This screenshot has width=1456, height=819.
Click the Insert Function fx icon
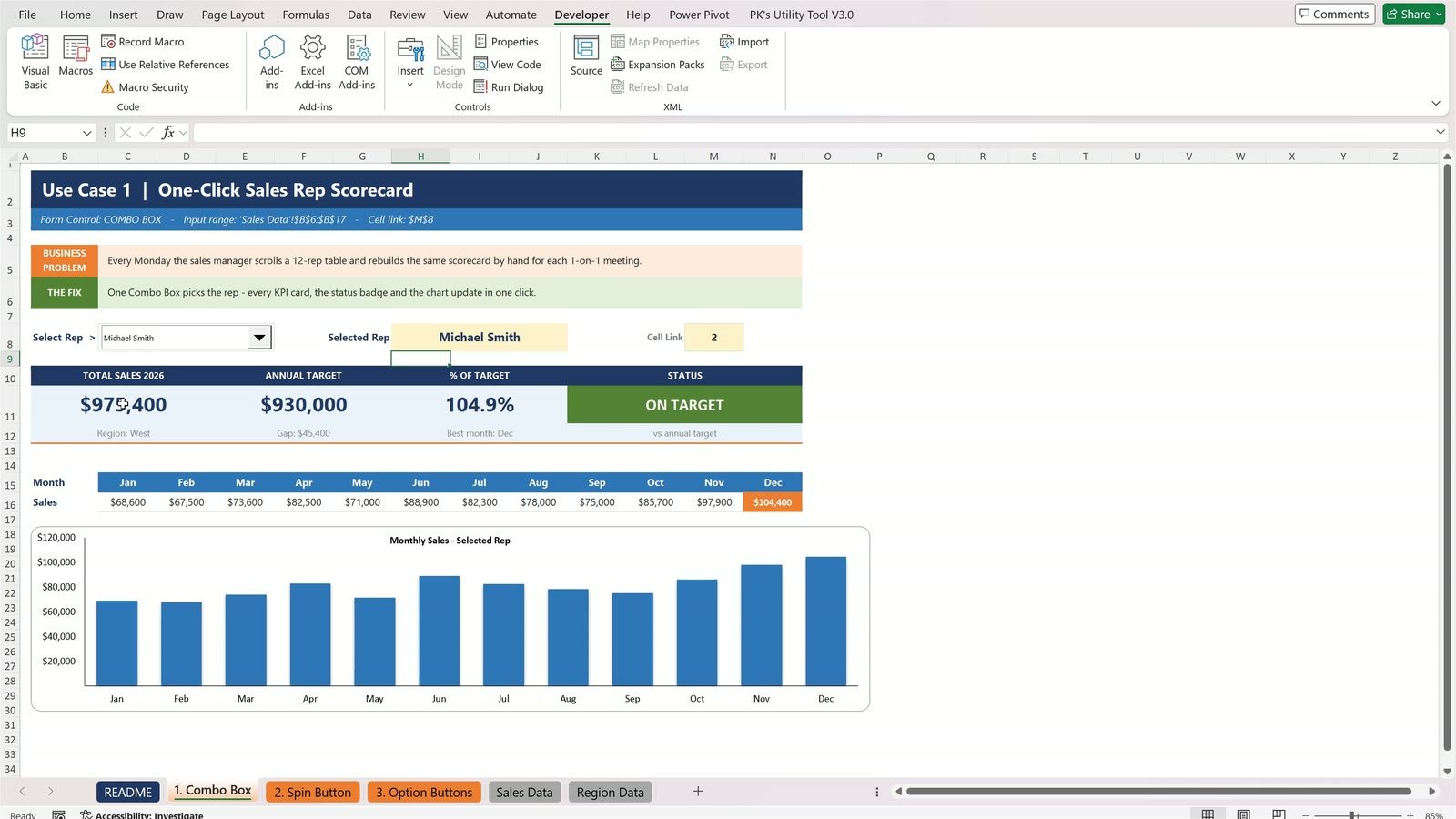click(x=168, y=133)
